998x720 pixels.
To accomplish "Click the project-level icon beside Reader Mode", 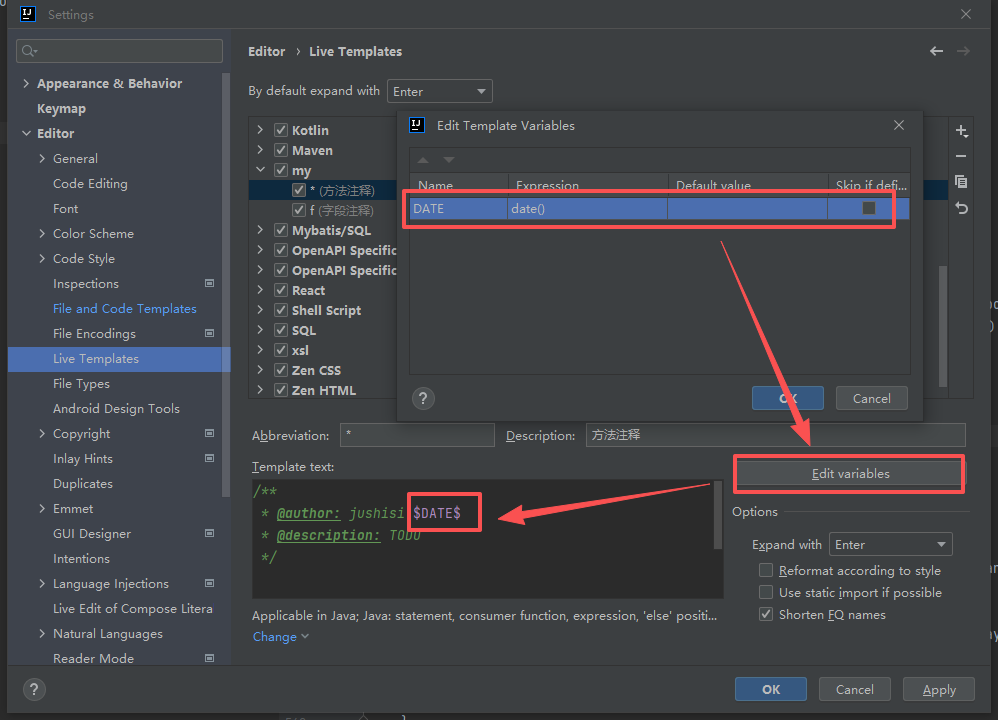I will (209, 658).
